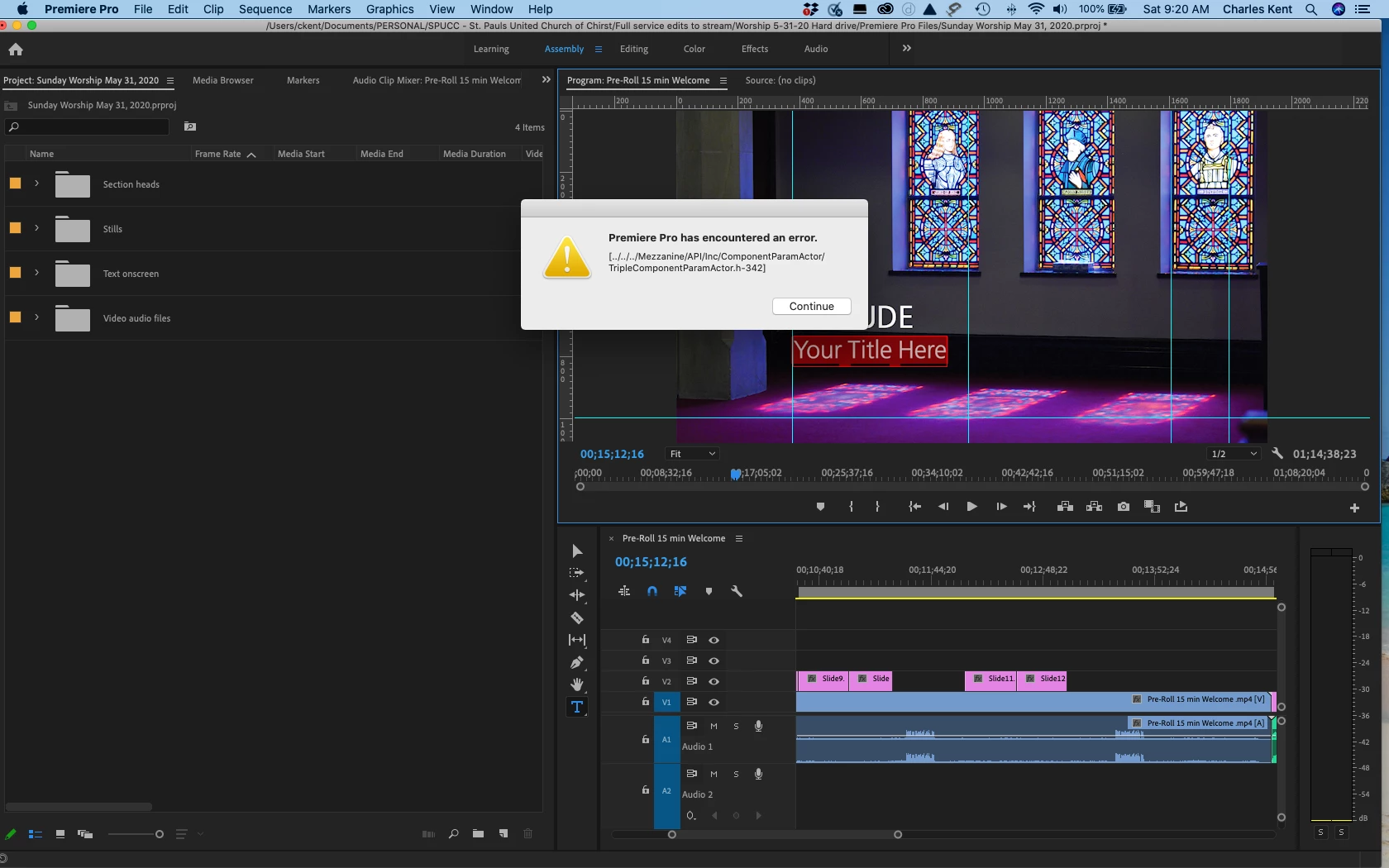Mute the Audio 1 track

coord(714,726)
